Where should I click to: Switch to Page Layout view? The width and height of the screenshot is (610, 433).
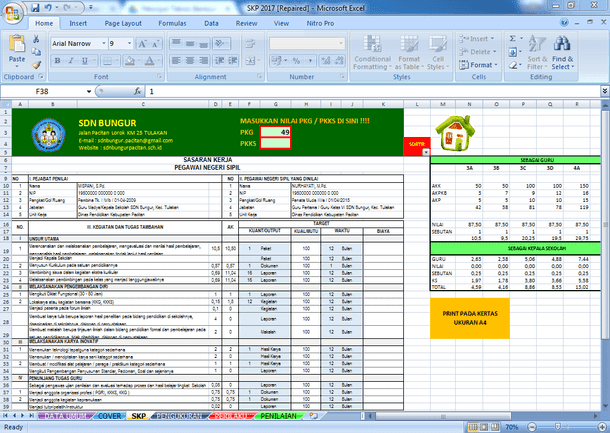pyautogui.click(x=484, y=427)
